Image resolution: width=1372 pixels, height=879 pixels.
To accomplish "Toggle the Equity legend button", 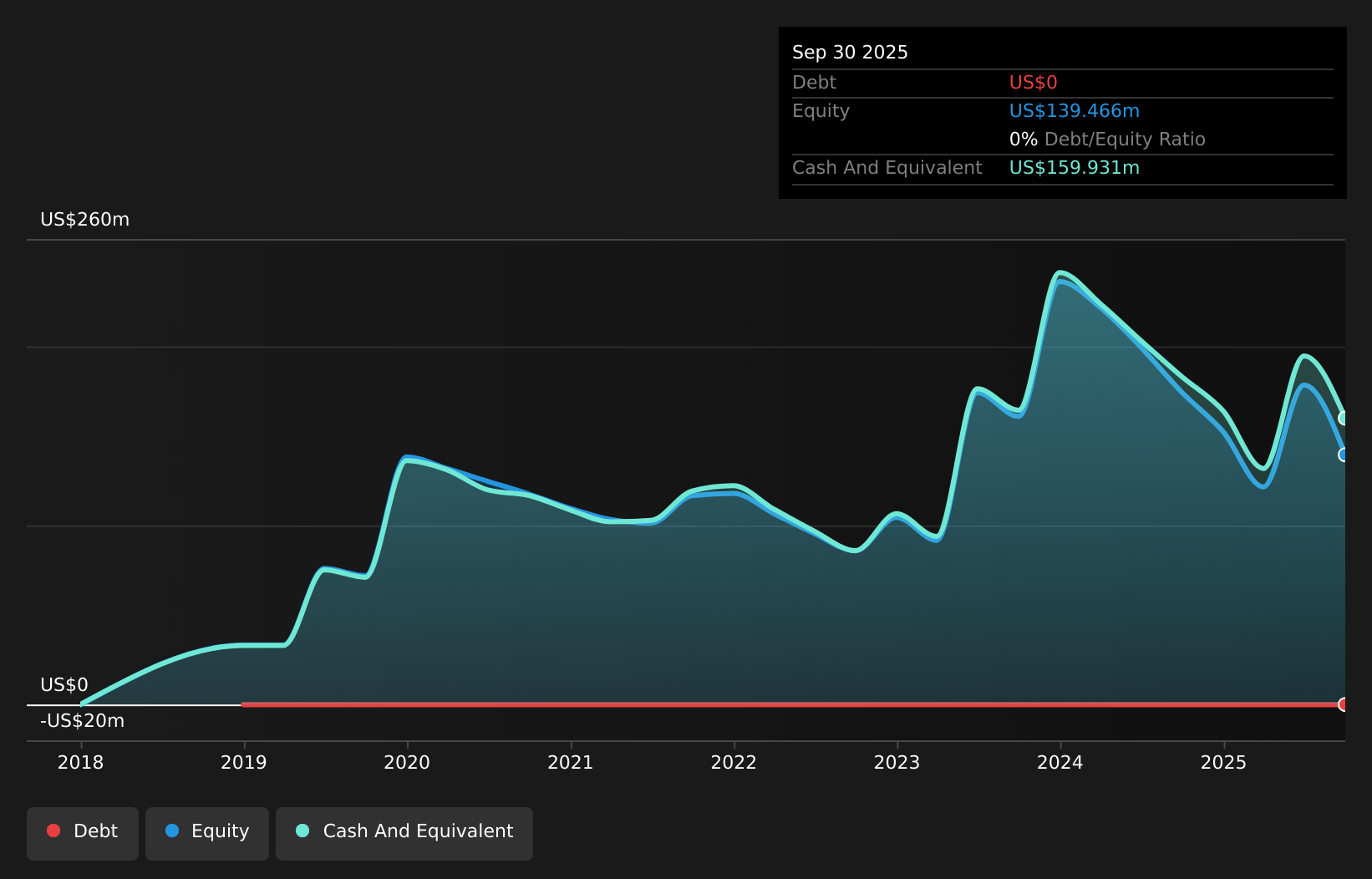I will (x=207, y=834).
